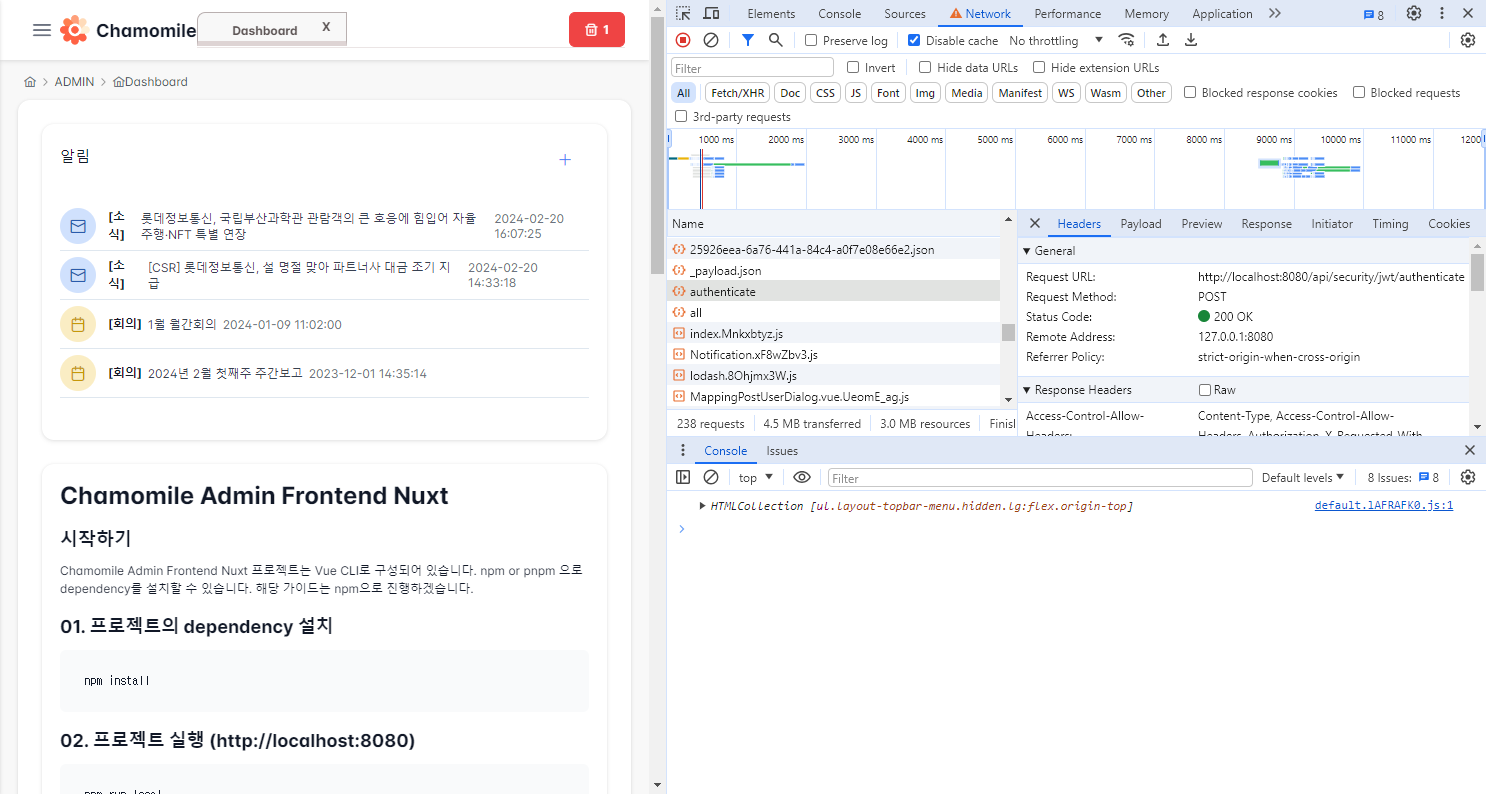Image resolution: width=1486 pixels, height=794 pixels.
Task: Clear the network log
Action: (x=711, y=40)
